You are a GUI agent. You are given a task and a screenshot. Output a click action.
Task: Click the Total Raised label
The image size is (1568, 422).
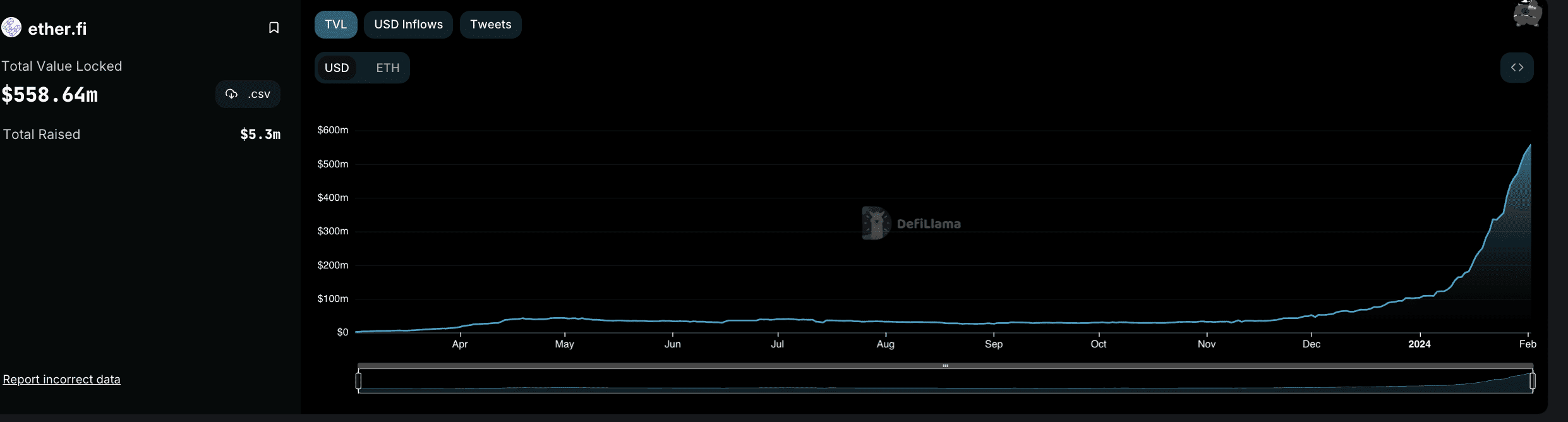click(x=42, y=134)
